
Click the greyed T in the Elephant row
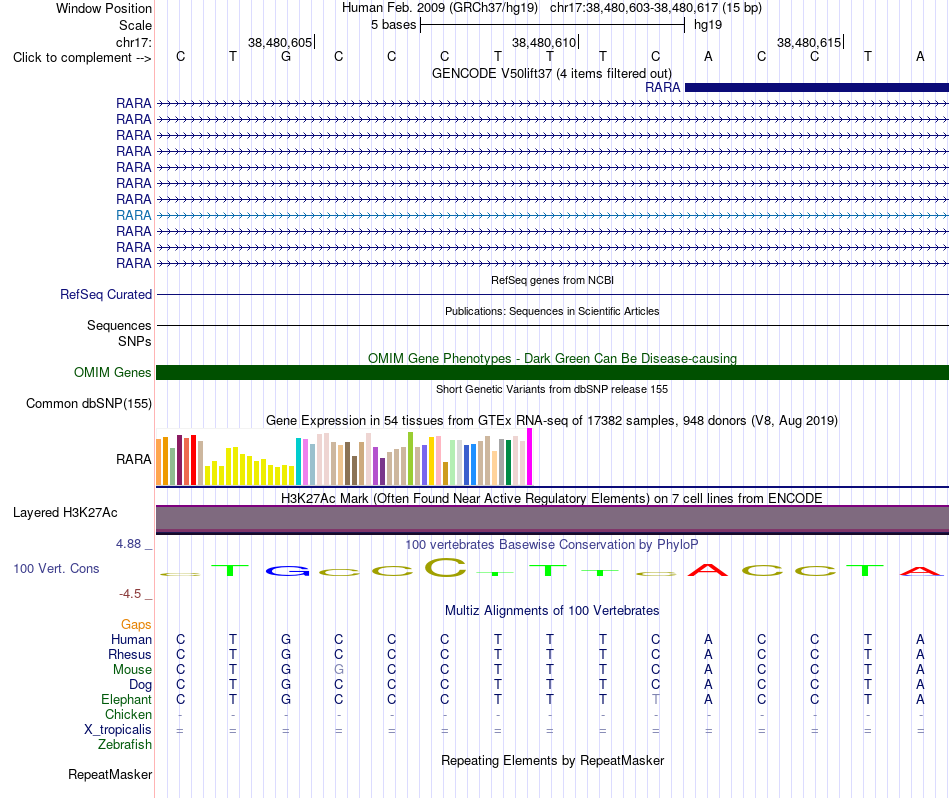point(656,699)
